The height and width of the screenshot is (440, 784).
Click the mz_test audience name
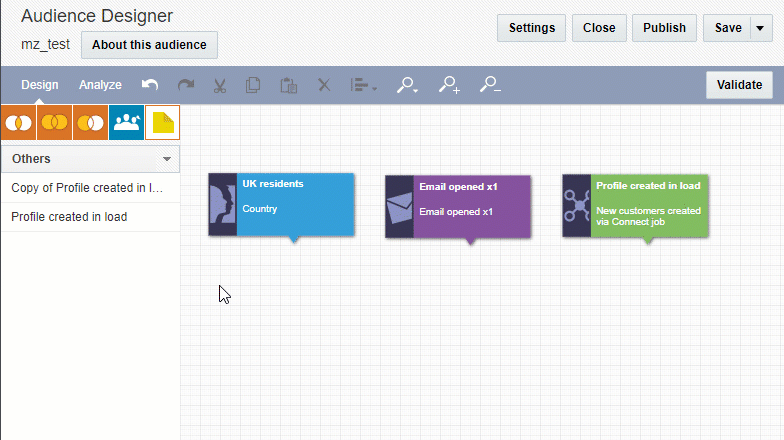click(x=46, y=44)
